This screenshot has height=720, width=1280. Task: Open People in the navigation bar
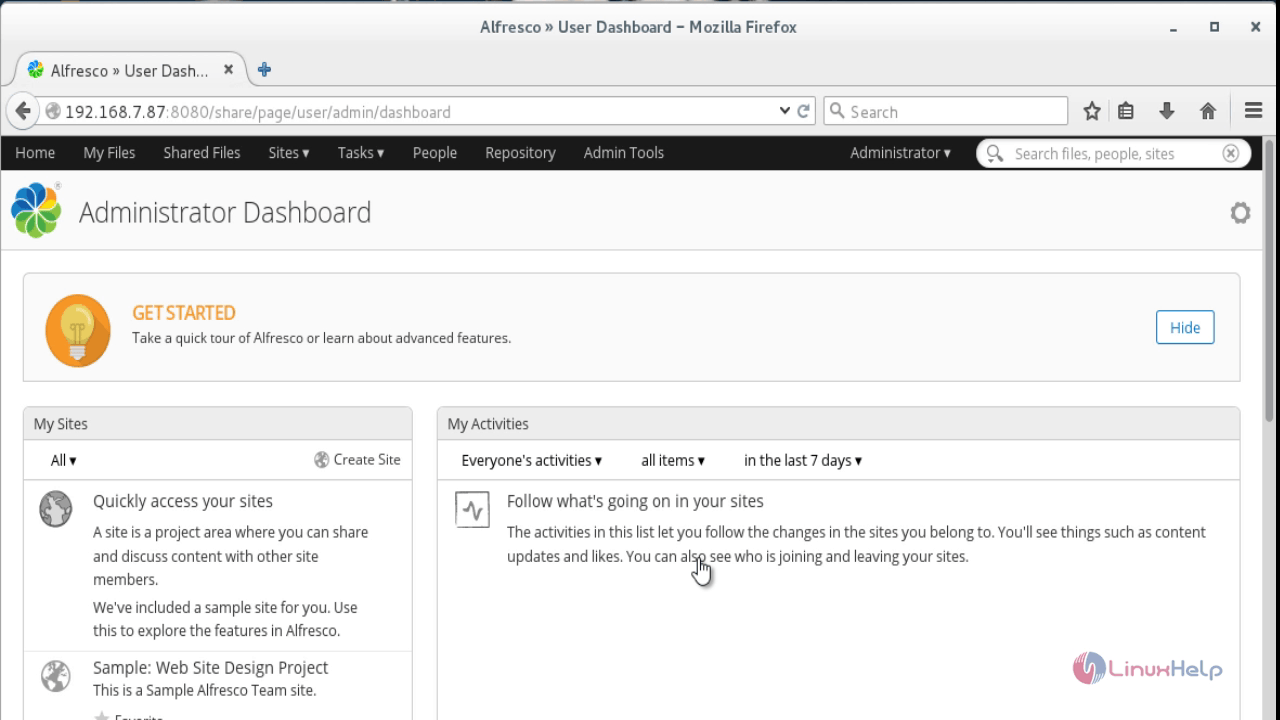(x=434, y=153)
